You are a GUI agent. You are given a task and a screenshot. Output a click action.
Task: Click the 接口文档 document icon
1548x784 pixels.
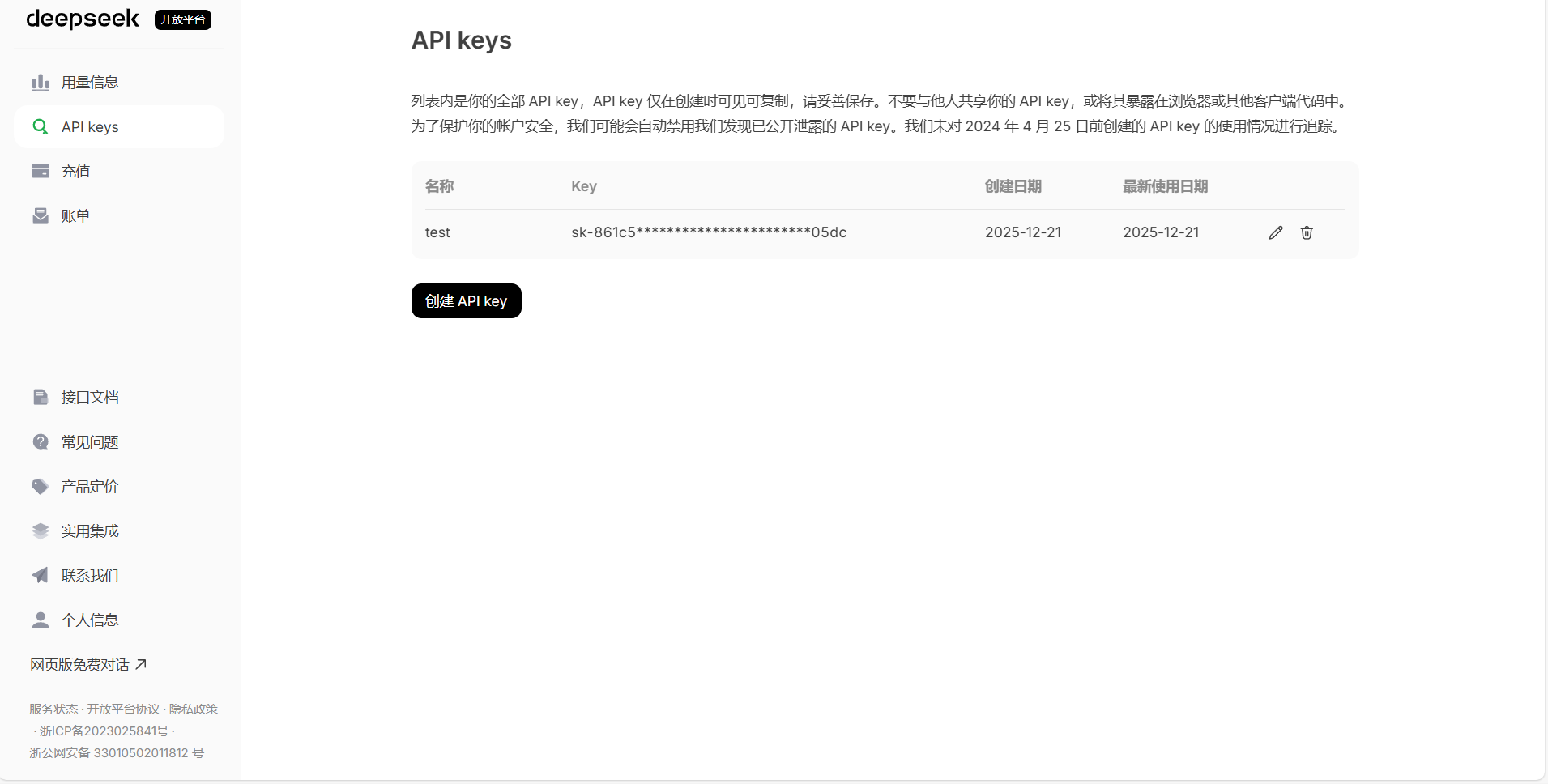point(41,397)
